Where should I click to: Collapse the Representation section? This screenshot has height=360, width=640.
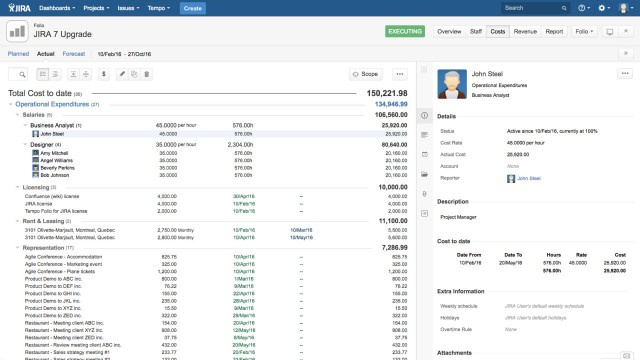[18, 247]
